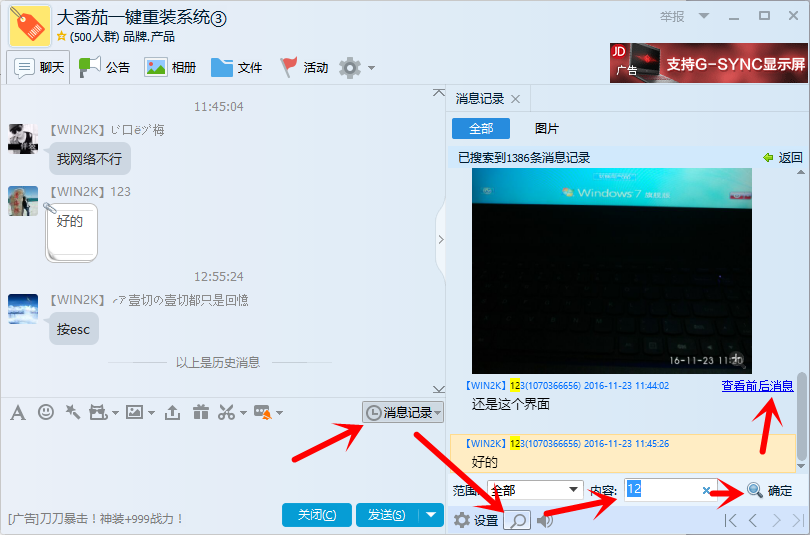Screen dimensions: 810x535
Task: Clear the search content with x icon
Action: point(706,490)
